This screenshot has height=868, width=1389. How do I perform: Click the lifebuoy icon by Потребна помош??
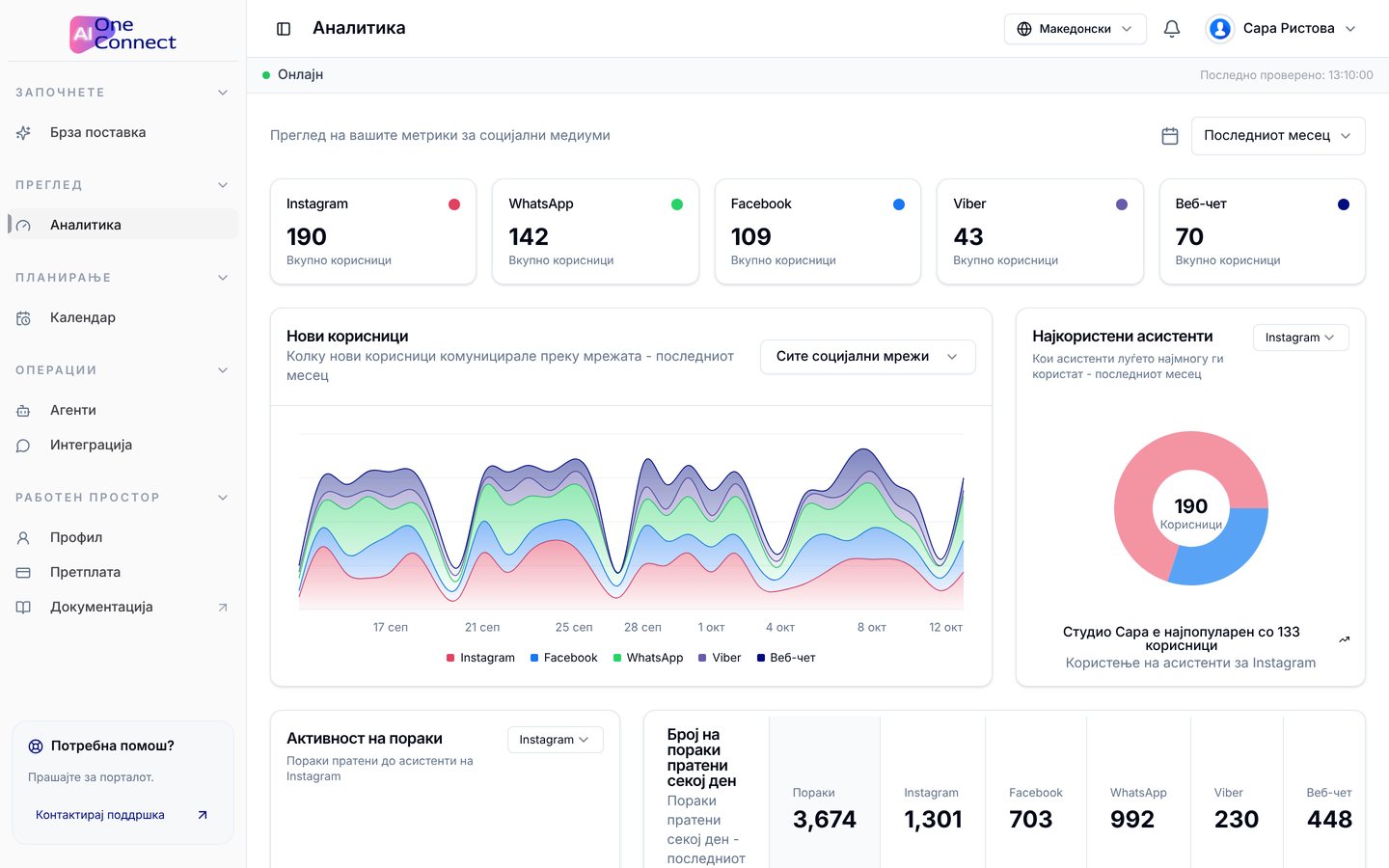[36, 746]
